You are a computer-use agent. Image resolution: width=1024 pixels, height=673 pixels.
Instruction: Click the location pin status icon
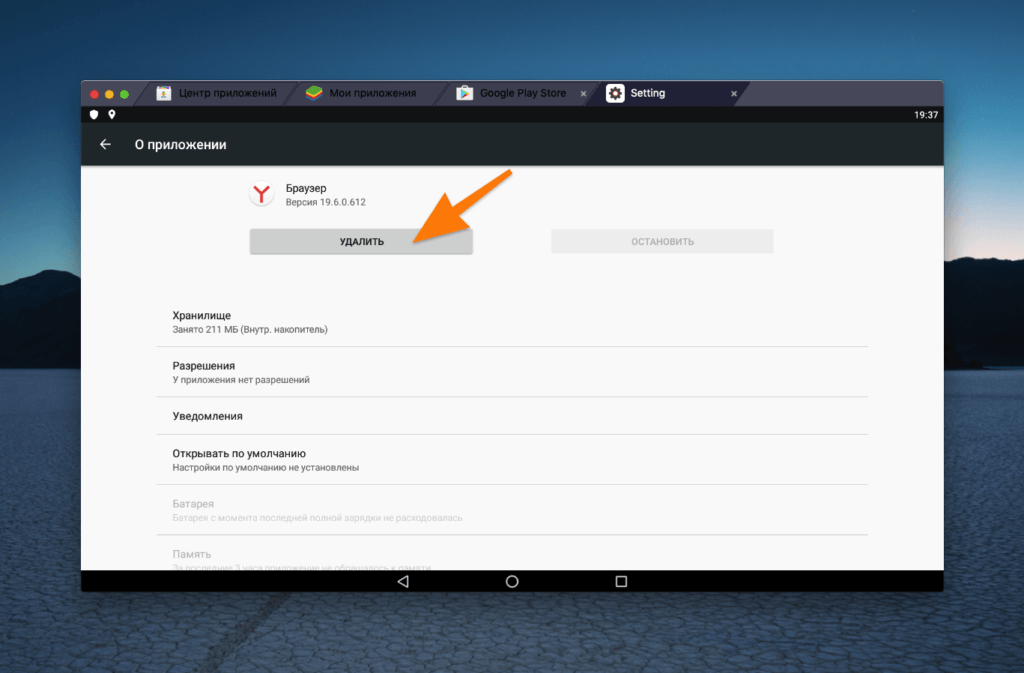click(112, 114)
